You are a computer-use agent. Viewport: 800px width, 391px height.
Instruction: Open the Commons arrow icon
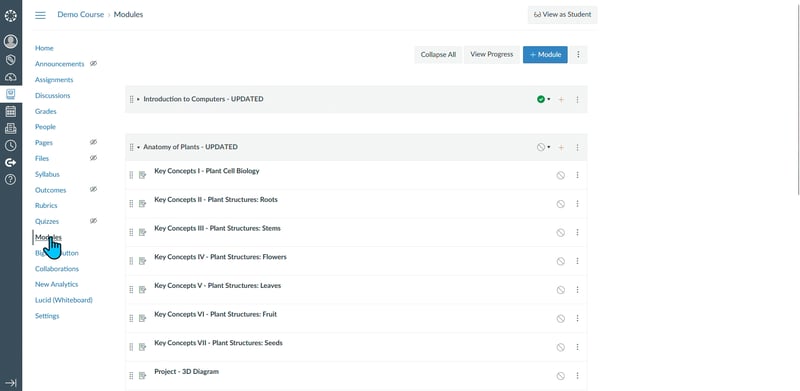11,162
